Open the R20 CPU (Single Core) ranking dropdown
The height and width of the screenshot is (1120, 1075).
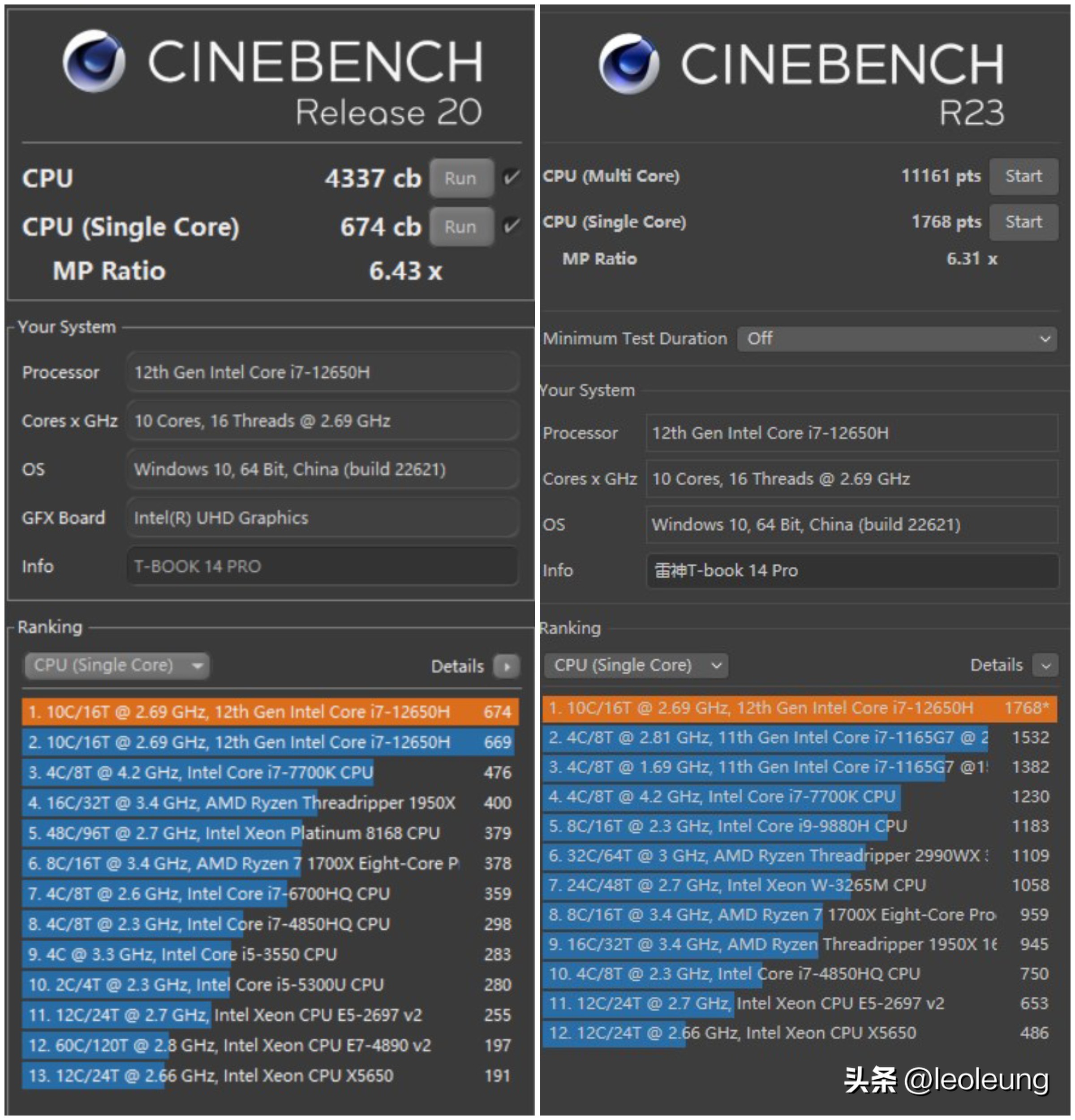117,666
